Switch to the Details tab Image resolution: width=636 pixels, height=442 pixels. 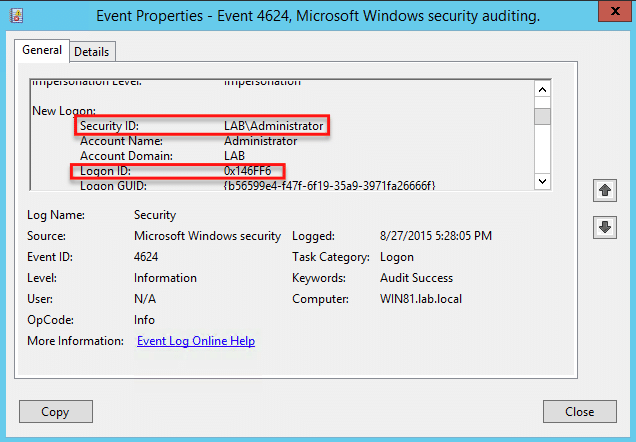[92, 52]
